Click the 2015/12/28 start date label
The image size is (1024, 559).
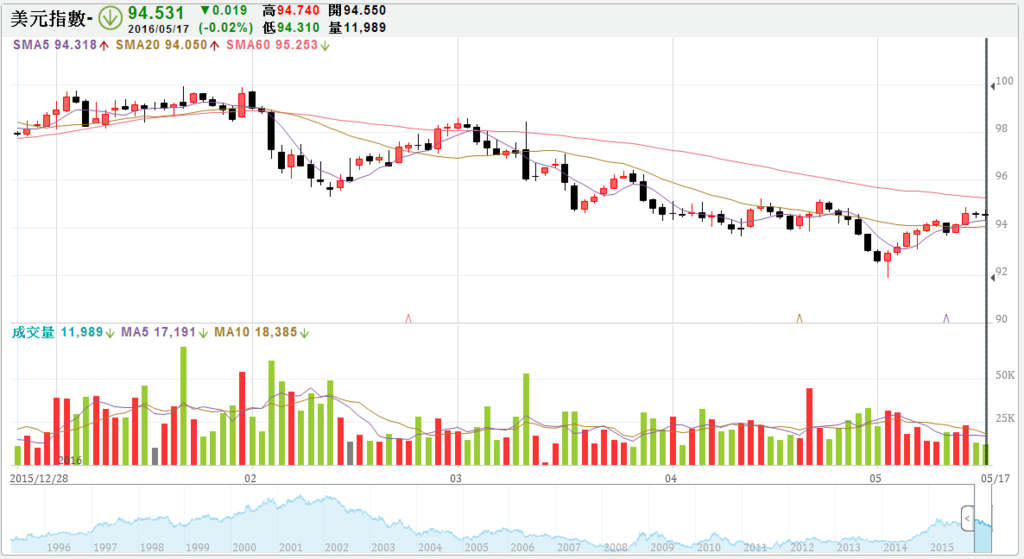pyautogui.click(x=39, y=478)
